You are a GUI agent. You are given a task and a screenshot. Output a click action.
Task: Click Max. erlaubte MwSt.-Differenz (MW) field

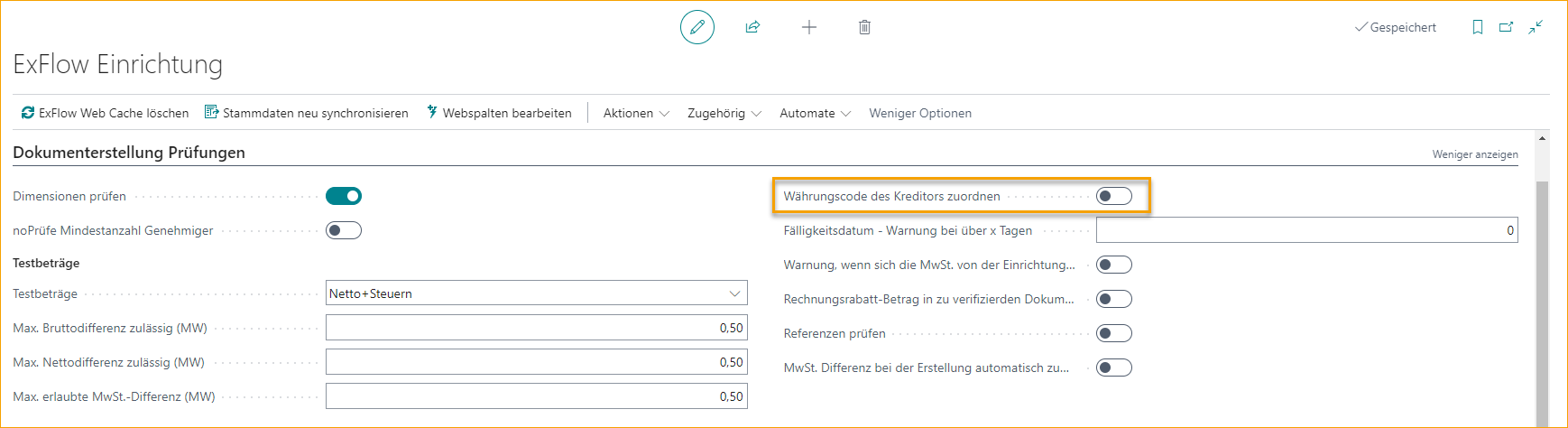[x=537, y=396]
